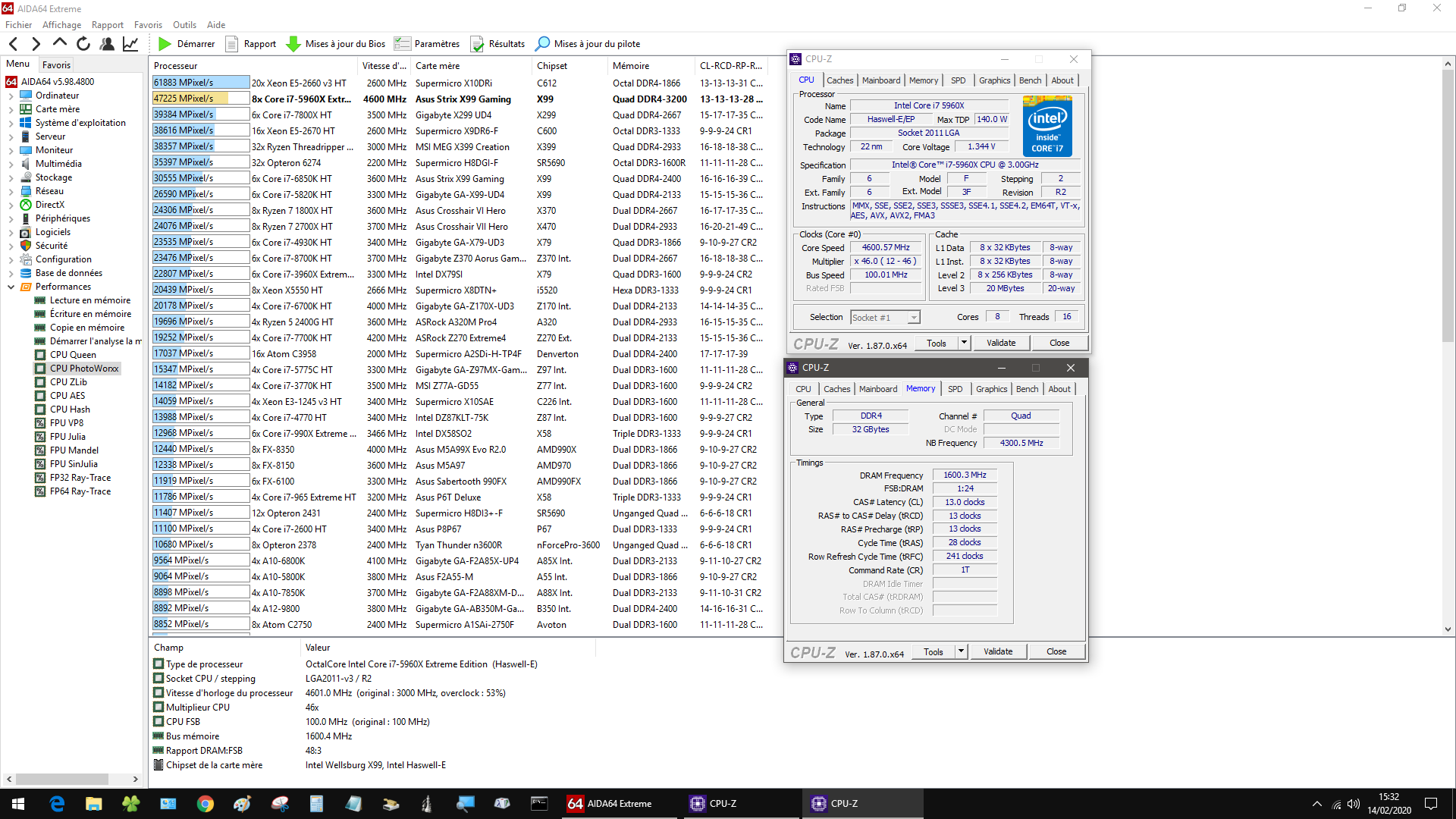Open the Tools dropdown arrow in CPU-Z

963,343
